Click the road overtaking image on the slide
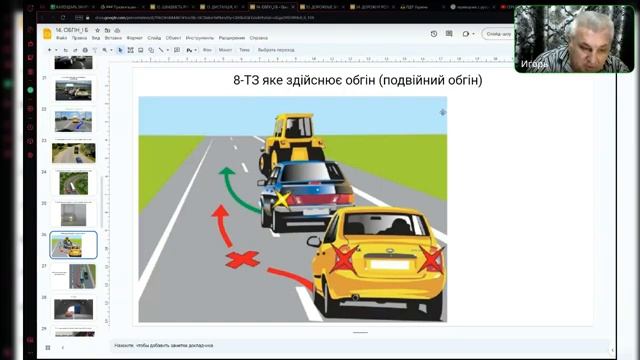 293,209
